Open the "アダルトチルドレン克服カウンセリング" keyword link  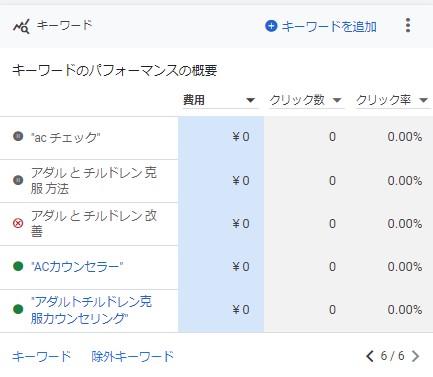91,310
